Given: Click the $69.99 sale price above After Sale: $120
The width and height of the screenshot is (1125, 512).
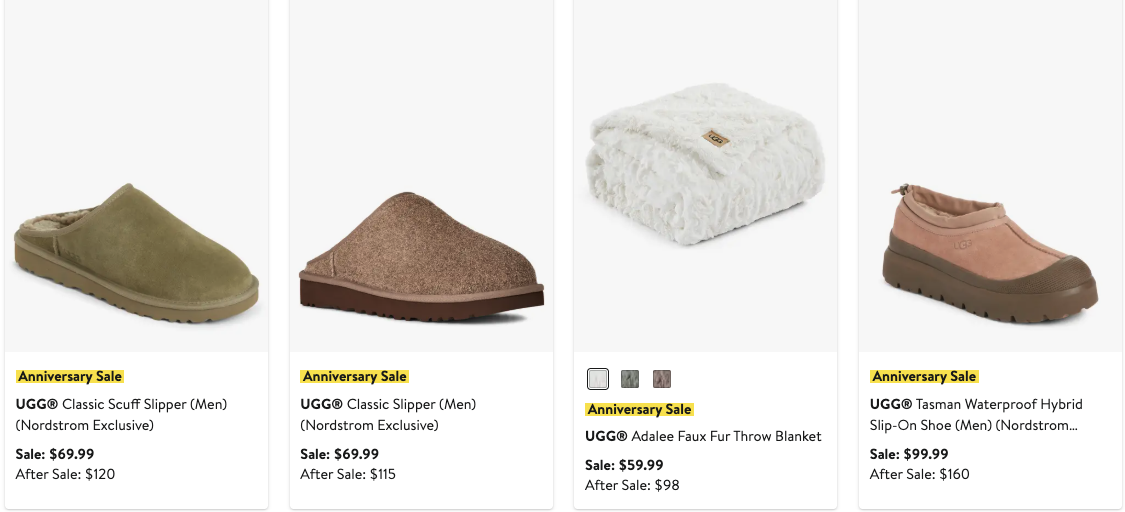Looking at the screenshot, I should (55, 454).
